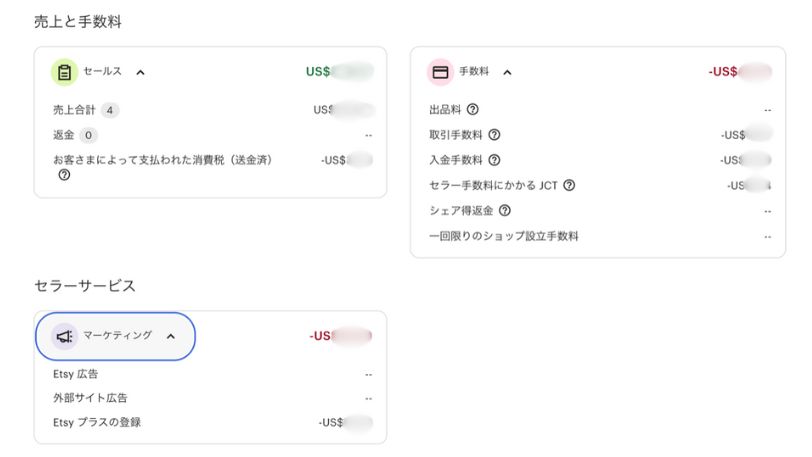Open help icon next to シェア得返金

pos(505,211)
